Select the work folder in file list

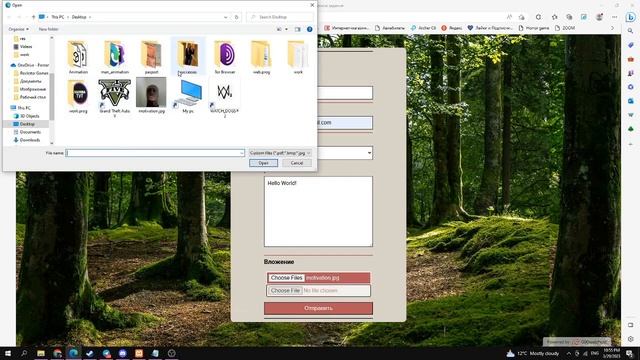tap(298, 57)
